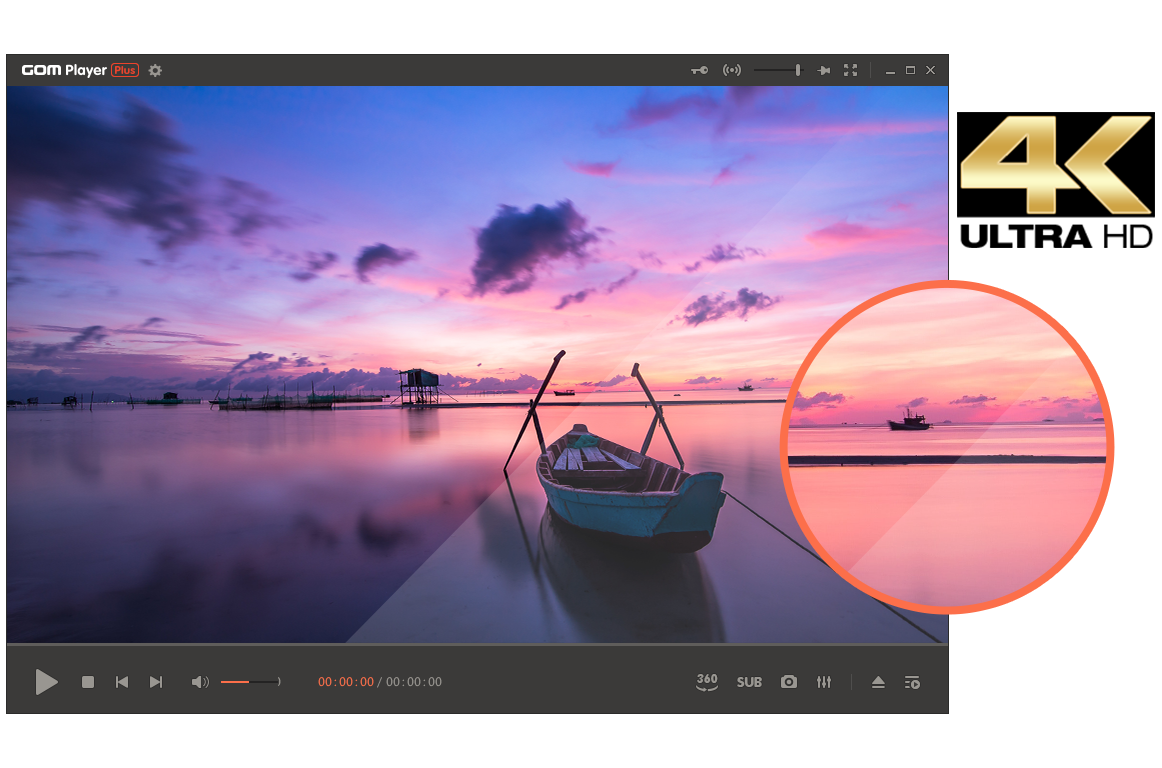Open GOM Player preferences via gear icon
Screen dimensions: 1162x768
pyautogui.click(x=155, y=70)
